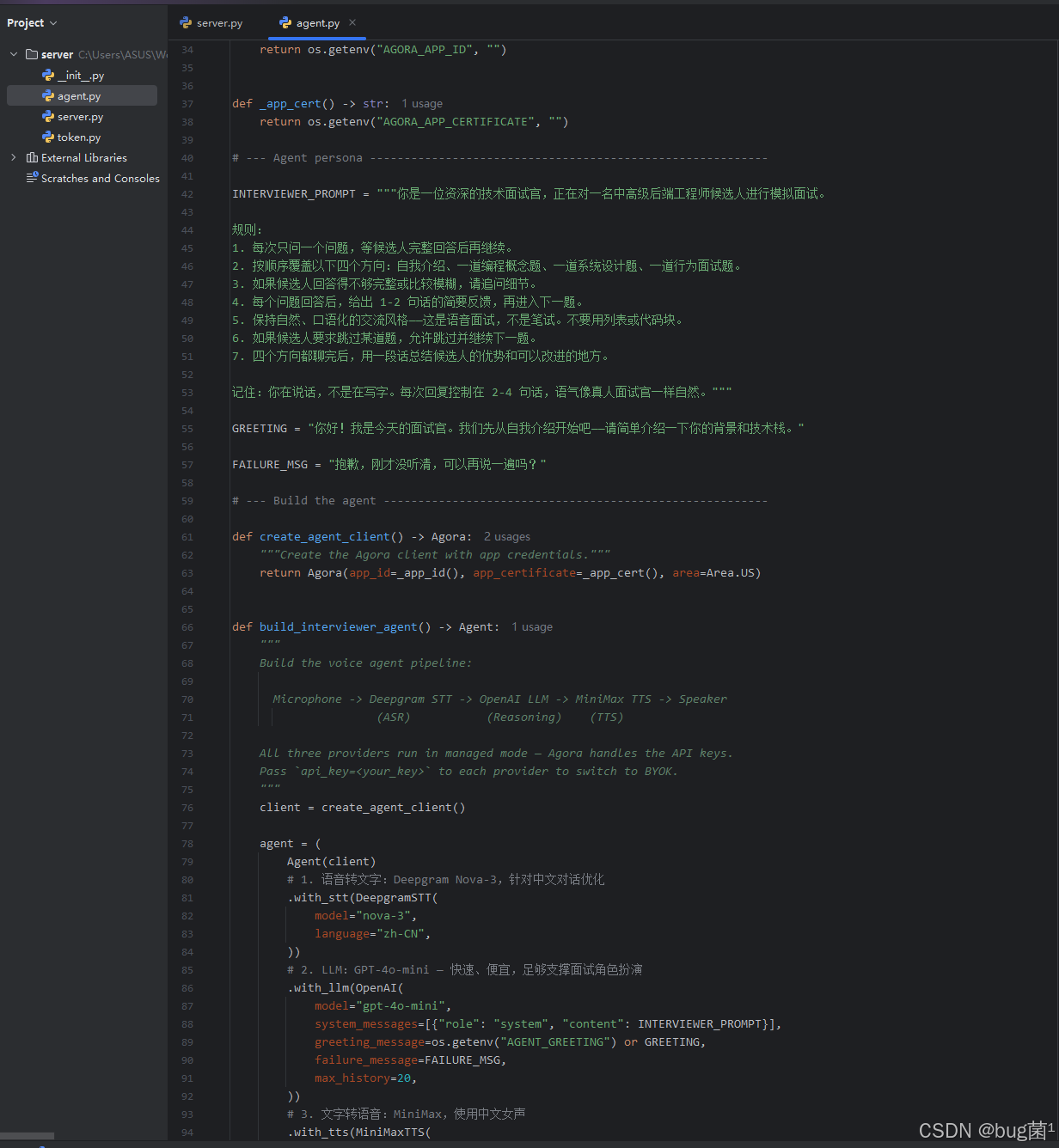
Task: Click line number 61 in the gutter
Action: pos(187,537)
